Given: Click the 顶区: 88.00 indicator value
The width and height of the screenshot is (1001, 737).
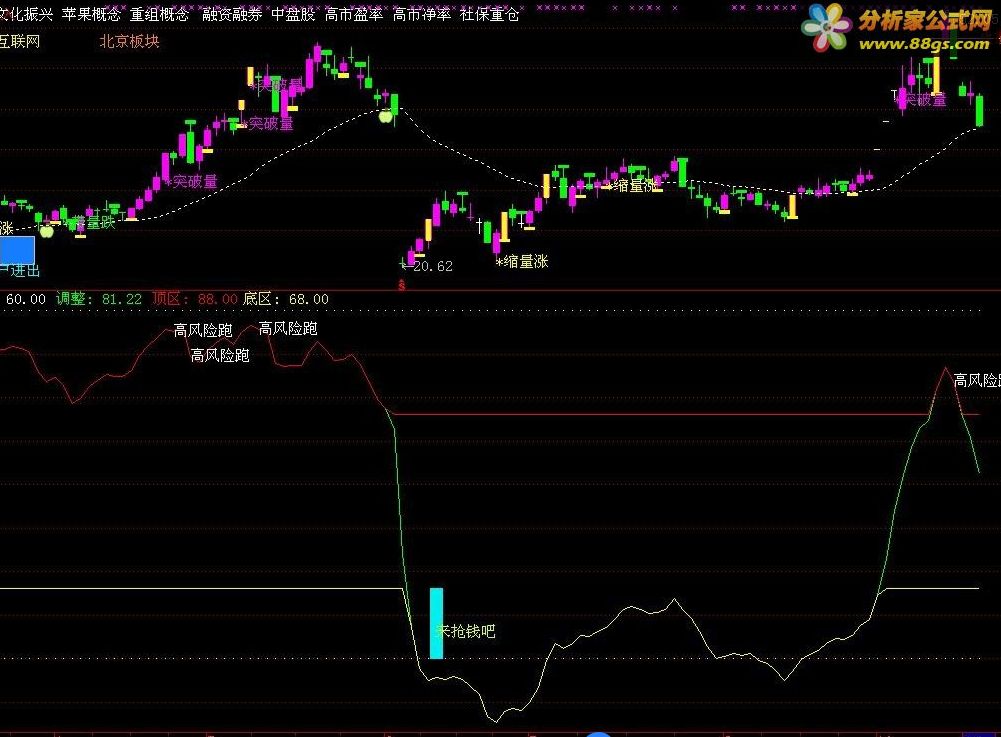Looking at the screenshot, I should (195, 299).
